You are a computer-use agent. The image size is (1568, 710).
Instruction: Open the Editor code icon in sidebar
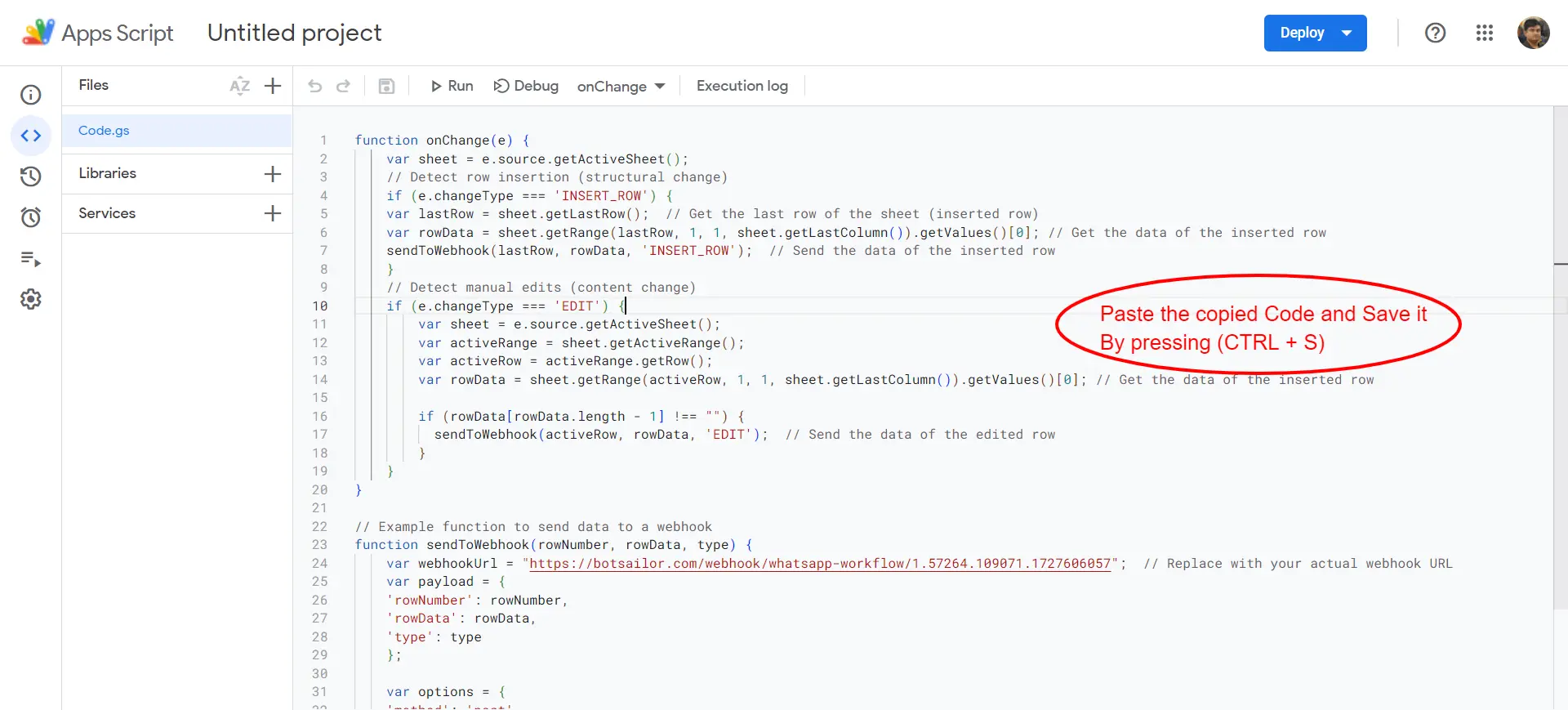pos(31,136)
